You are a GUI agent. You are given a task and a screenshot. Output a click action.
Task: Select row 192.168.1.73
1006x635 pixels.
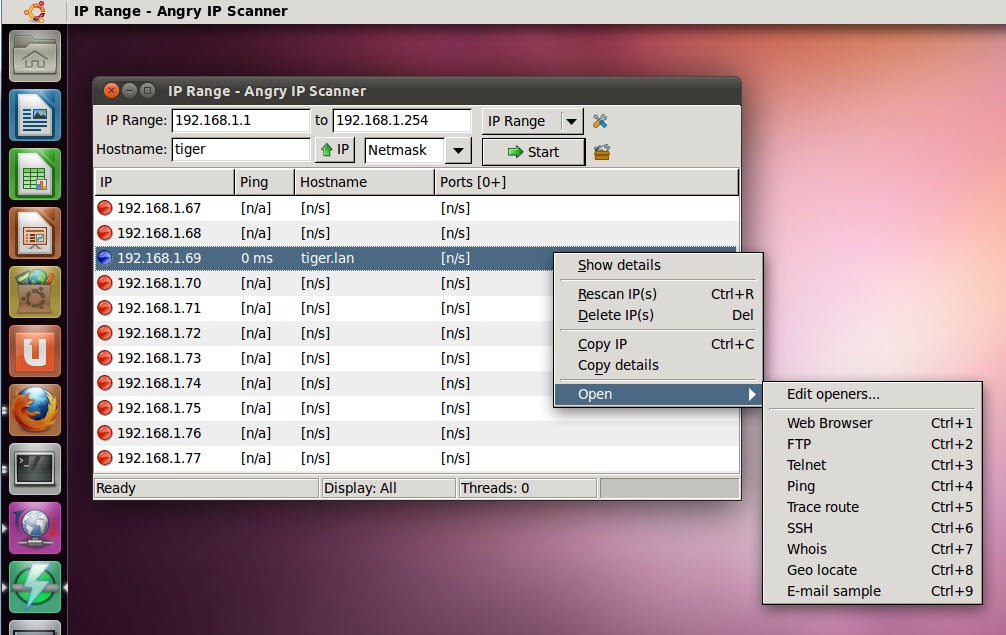324,358
